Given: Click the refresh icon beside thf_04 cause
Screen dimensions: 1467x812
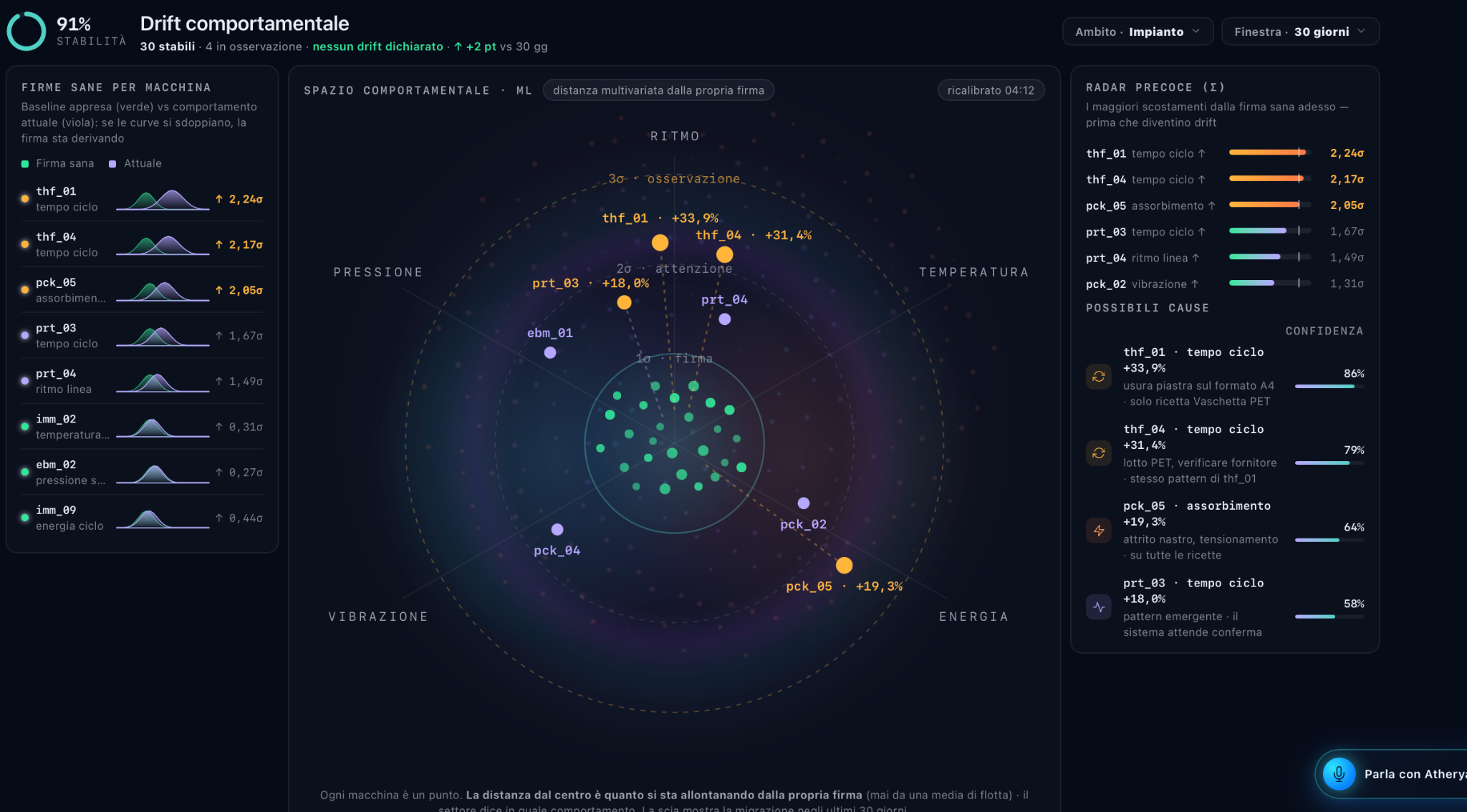Looking at the screenshot, I should 1098,453.
